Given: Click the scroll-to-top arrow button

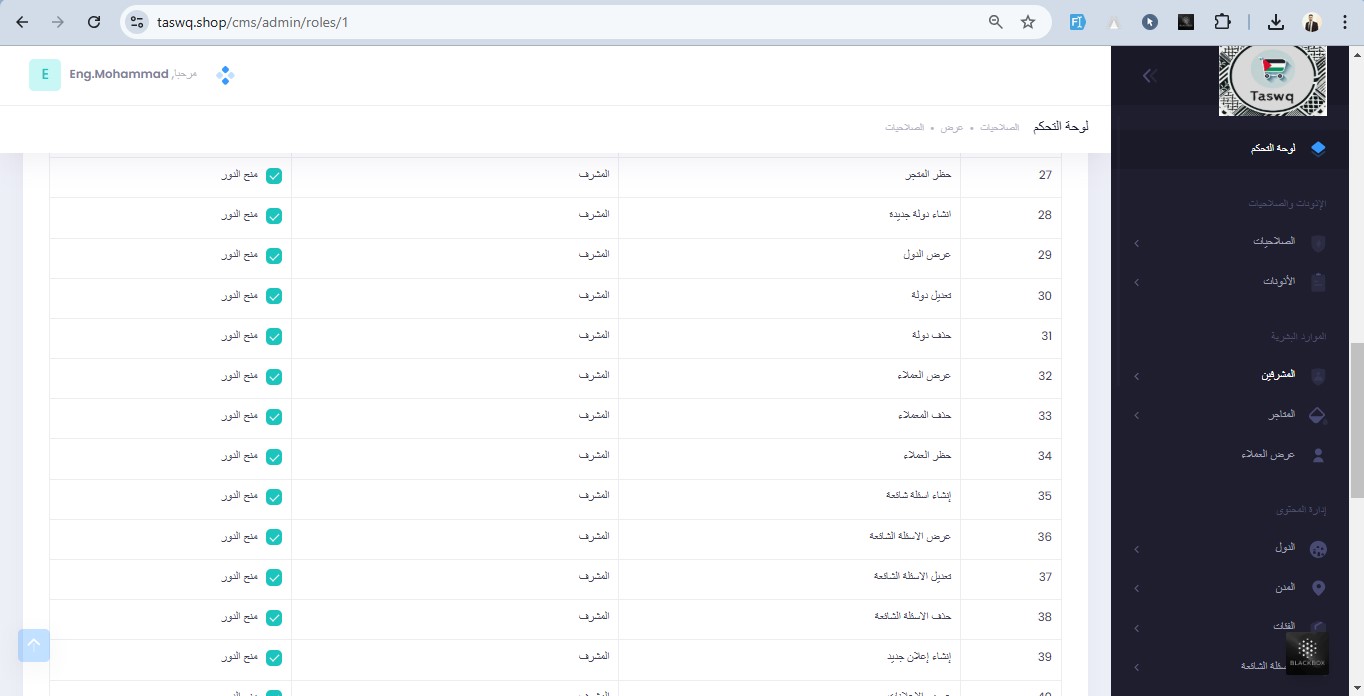Looking at the screenshot, I should coord(33,645).
